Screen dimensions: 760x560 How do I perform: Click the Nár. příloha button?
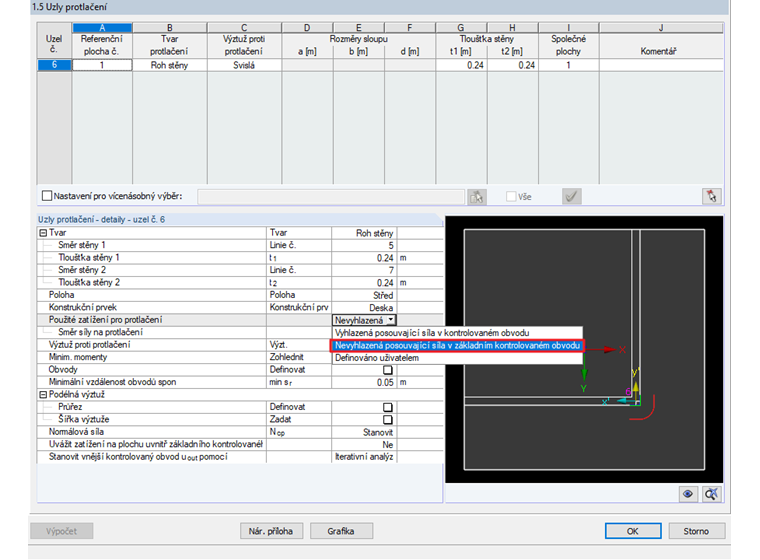[271, 531]
